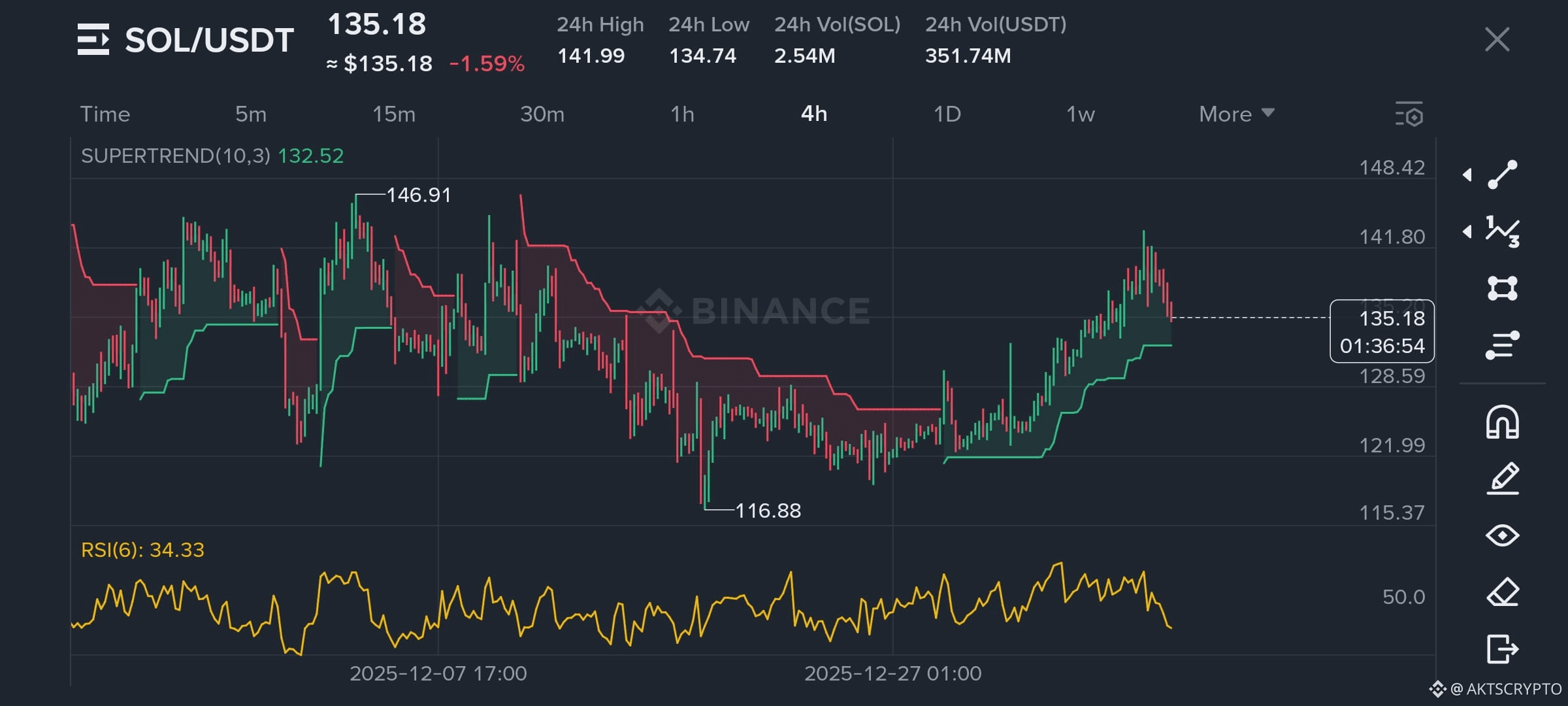Exit drawing mode via the exit icon

1503,649
